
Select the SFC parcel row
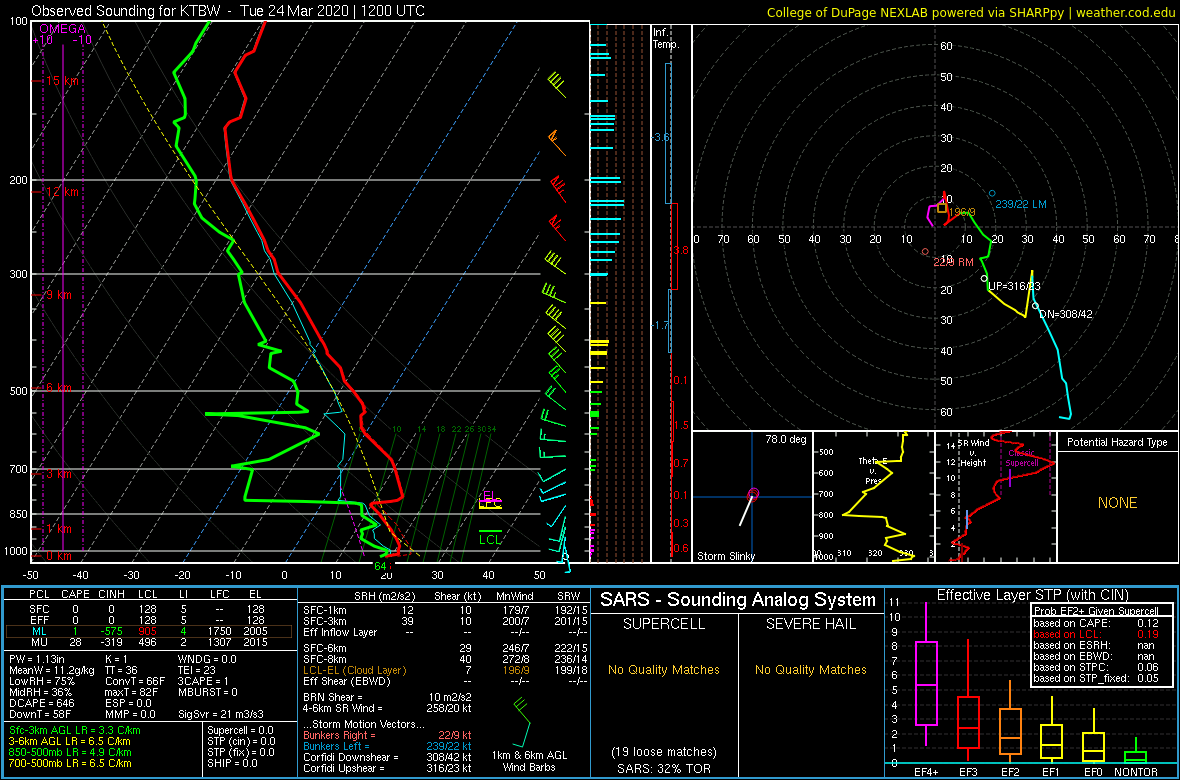coord(151,611)
